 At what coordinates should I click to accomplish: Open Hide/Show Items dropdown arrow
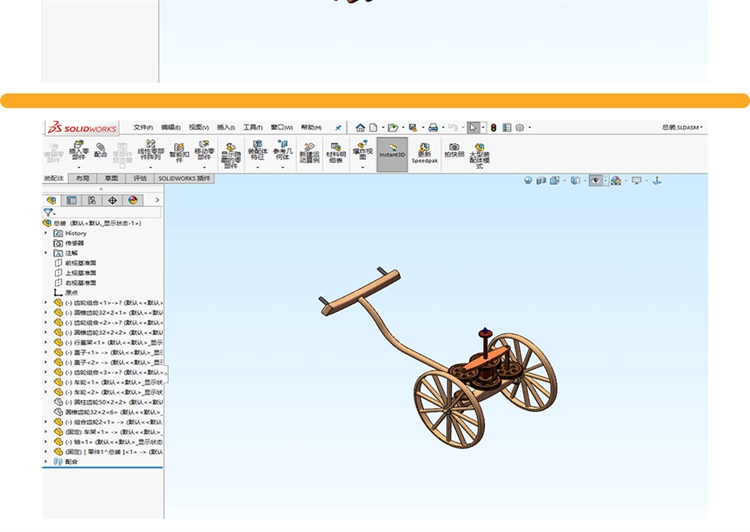[x=606, y=181]
